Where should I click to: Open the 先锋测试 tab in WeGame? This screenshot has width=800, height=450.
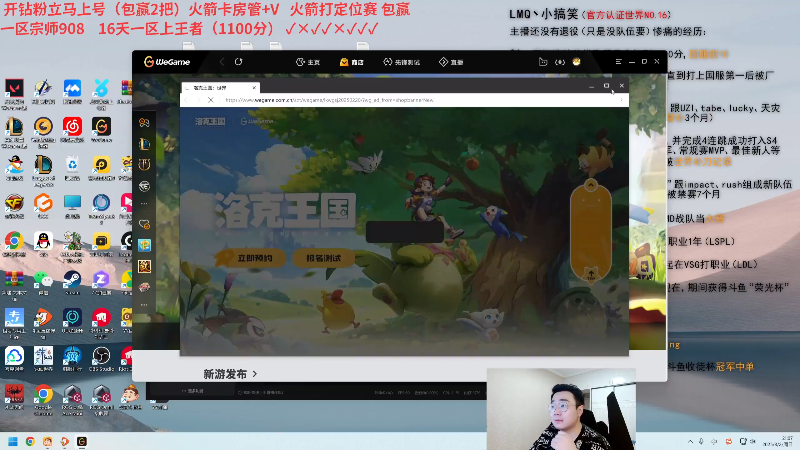pos(402,62)
